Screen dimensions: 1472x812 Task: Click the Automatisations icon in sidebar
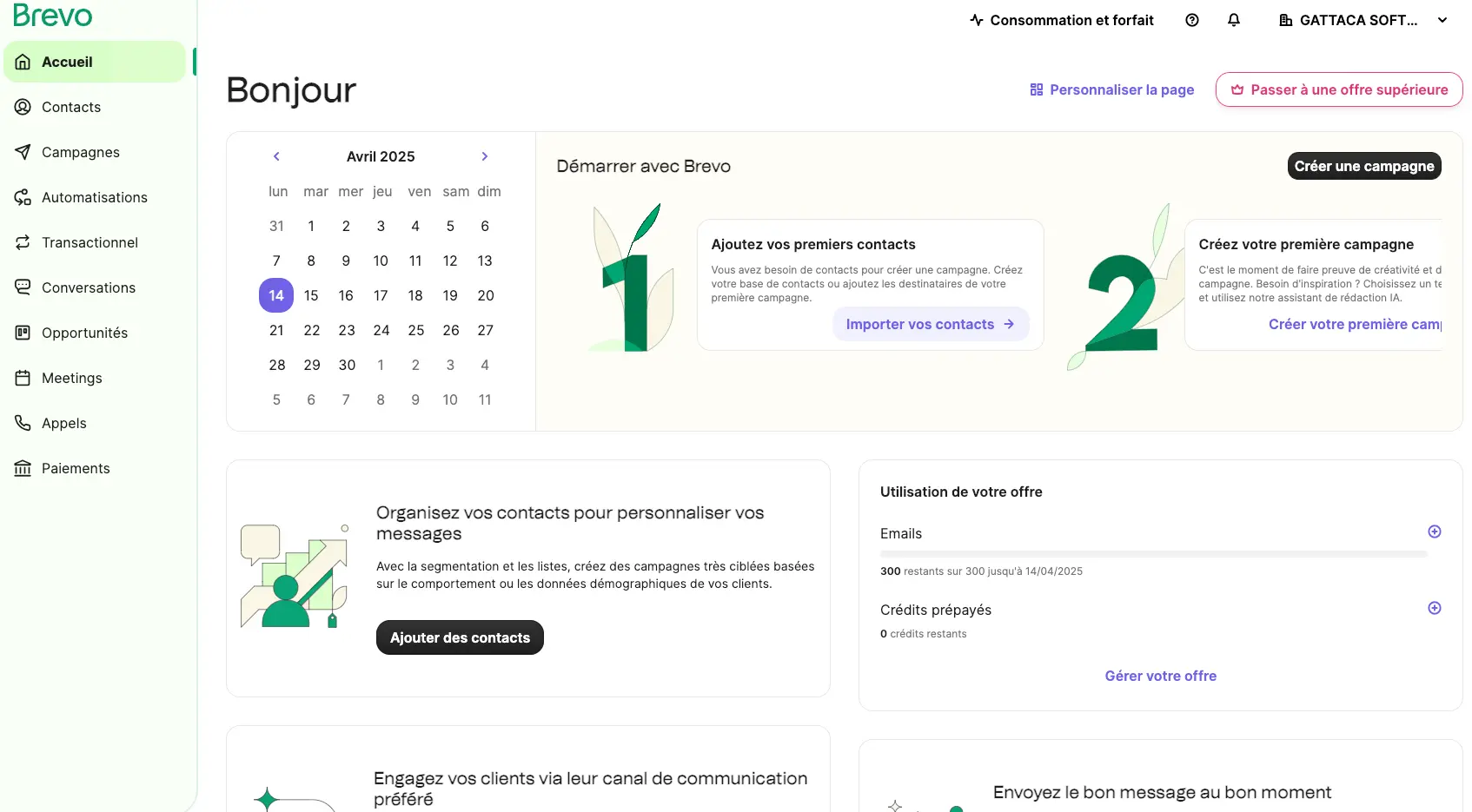(23, 197)
